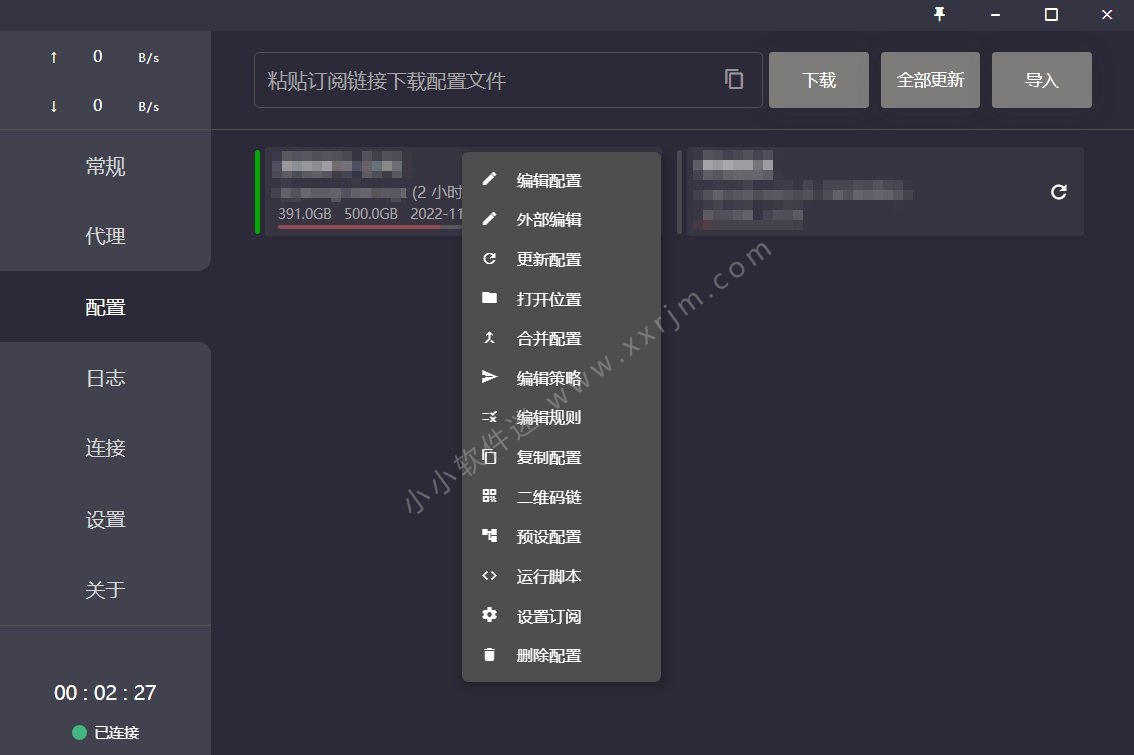The height and width of the screenshot is (755, 1134).
Task: Open the 代理 tab in sidebar
Action: (106, 236)
